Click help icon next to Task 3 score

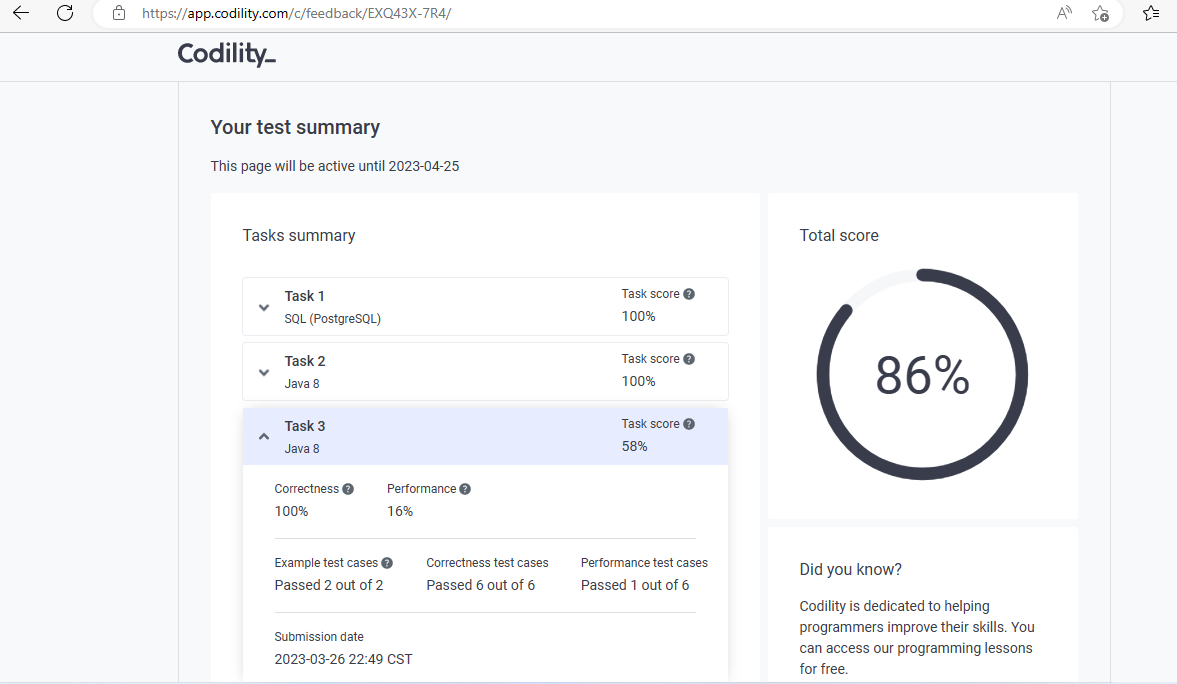(x=689, y=424)
